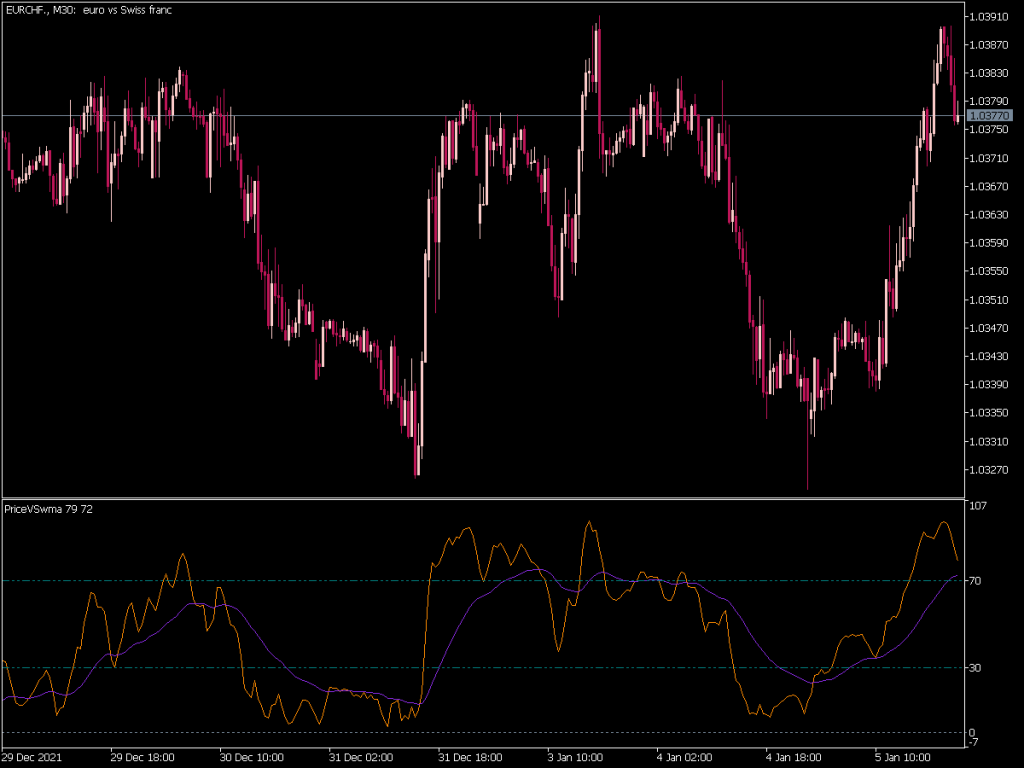
Task: Click the 29 Dec 2021 time axis label
Action: coord(32,757)
